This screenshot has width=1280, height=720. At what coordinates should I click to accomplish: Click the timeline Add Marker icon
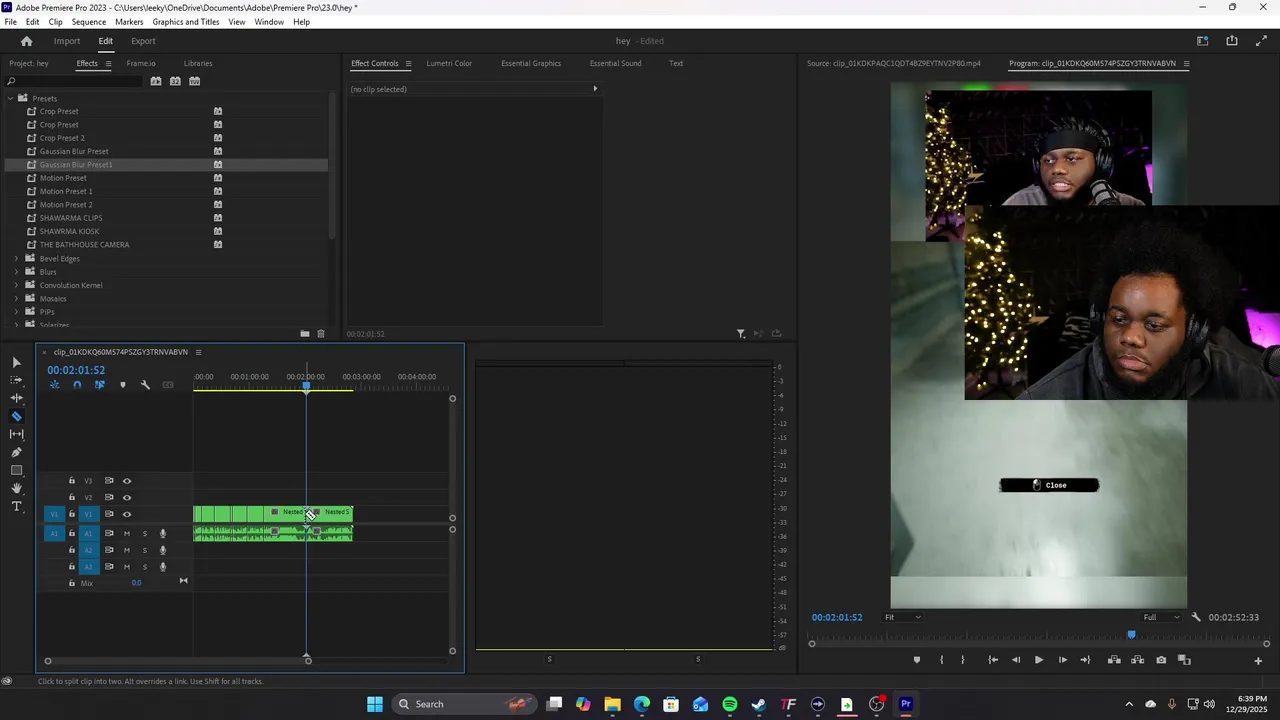click(123, 385)
